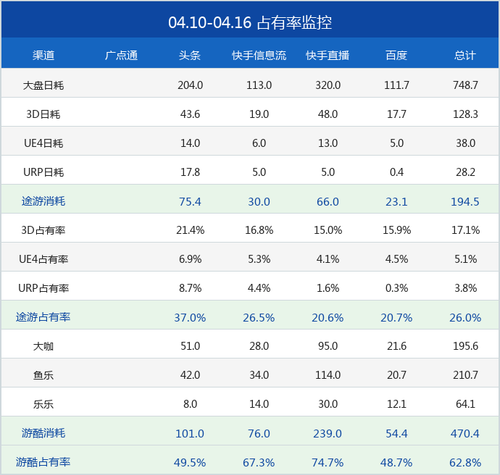Select 游酷占有率 快手直播 value "74.7%"
The width and height of the screenshot is (500, 475).
(x=328, y=463)
